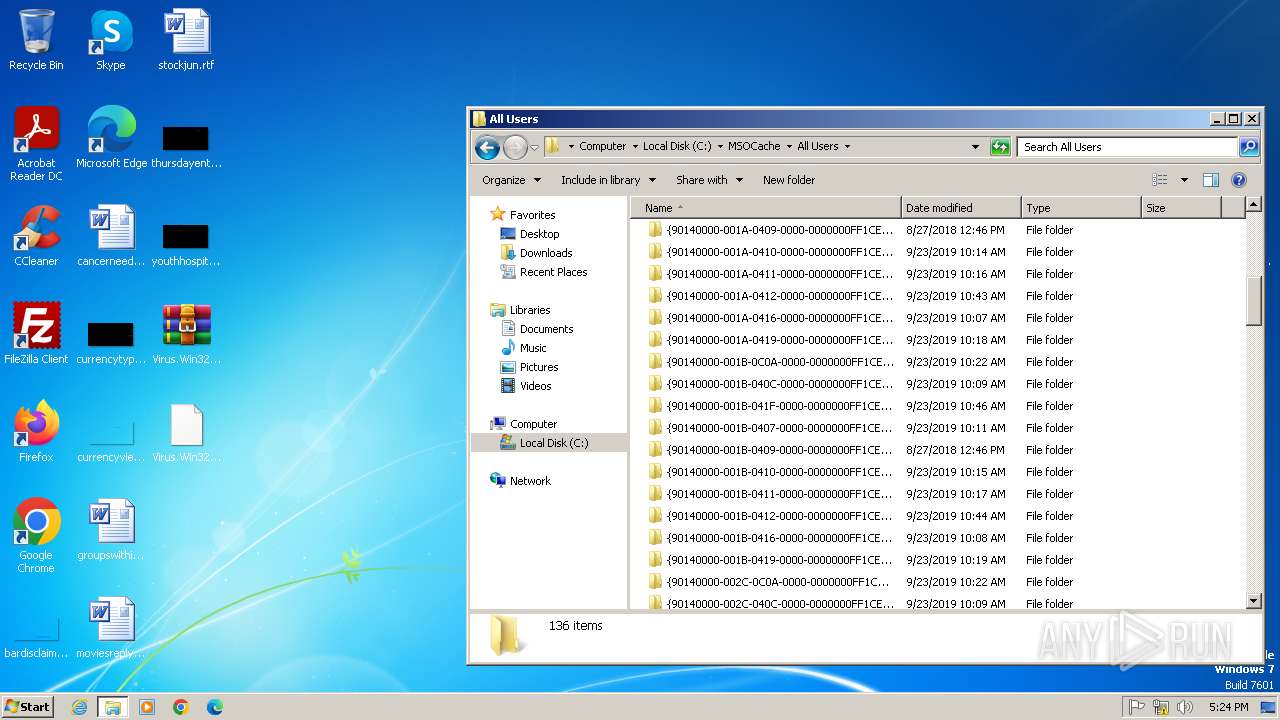Launch Microsoft Edge desktop shortcut

(x=111, y=138)
